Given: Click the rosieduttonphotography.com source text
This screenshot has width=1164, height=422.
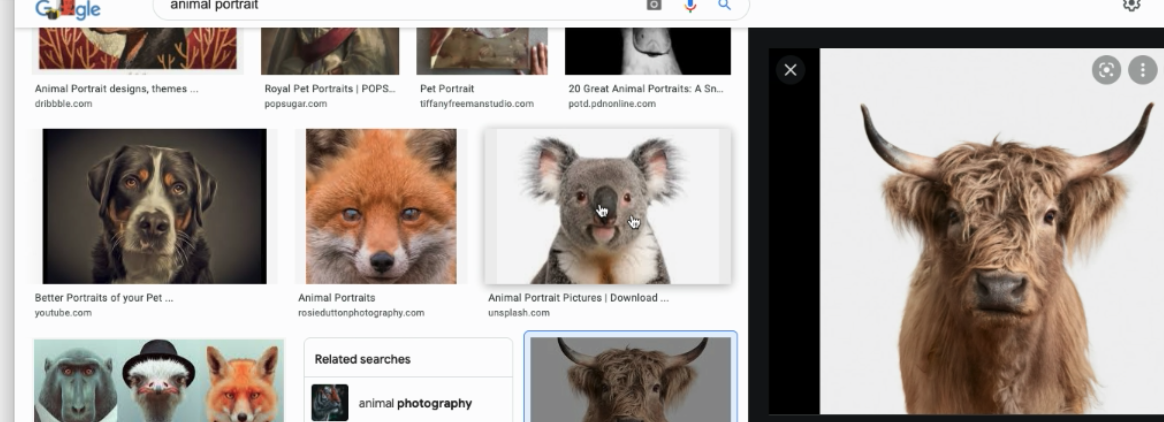Looking at the screenshot, I should click(361, 313).
